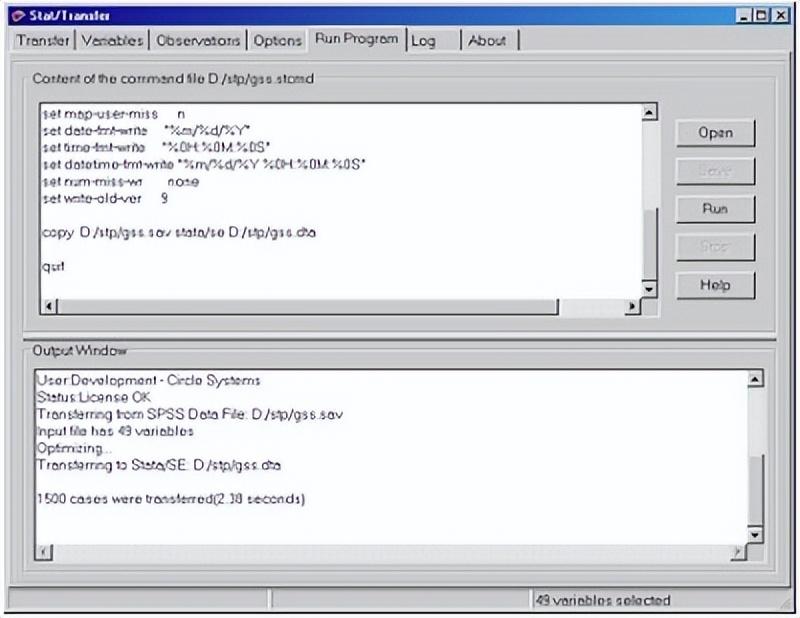Screen dimensions: 800x618
Task: Go to the Options tab
Action: click(278, 40)
